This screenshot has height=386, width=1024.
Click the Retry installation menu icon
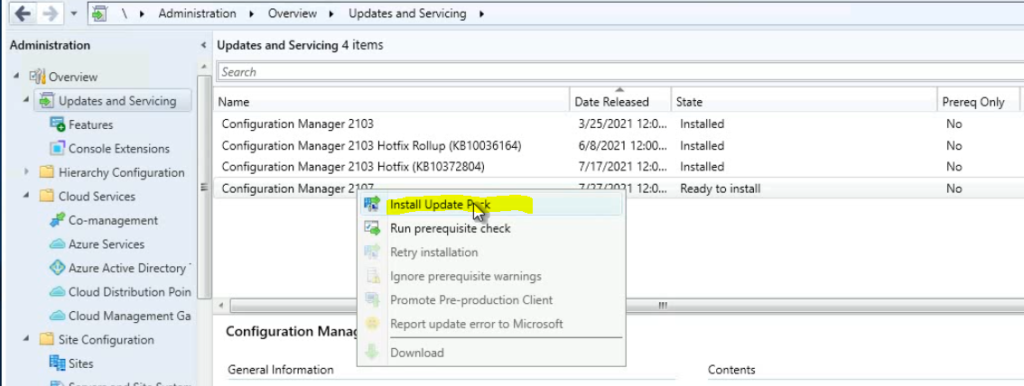(x=372, y=251)
